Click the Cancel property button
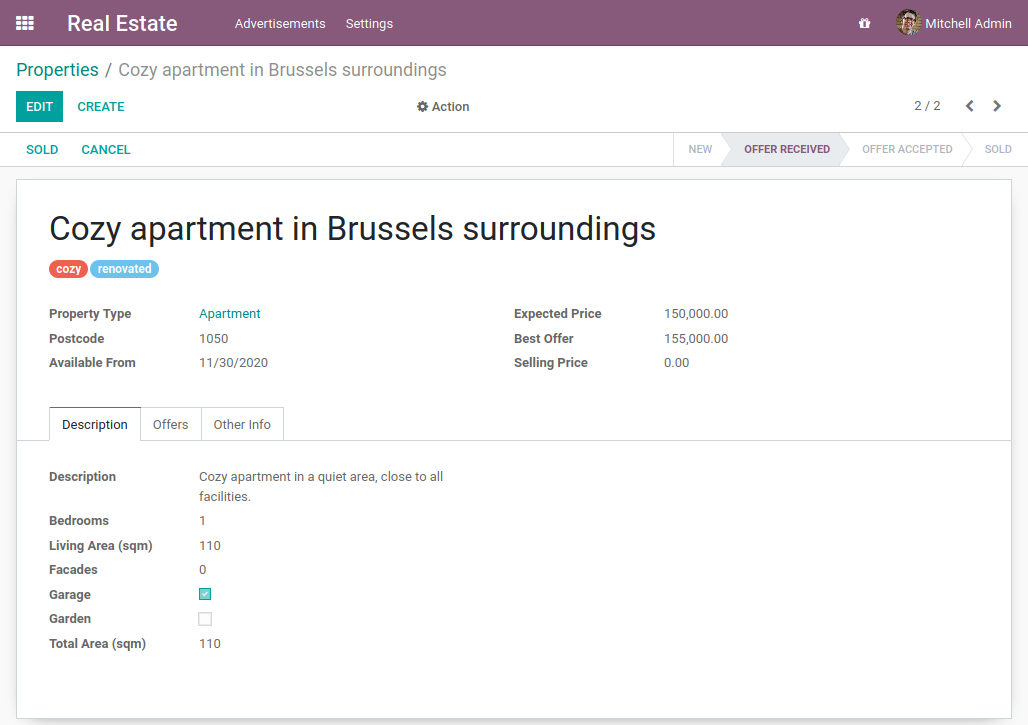The width and height of the screenshot is (1028, 725). pos(106,150)
